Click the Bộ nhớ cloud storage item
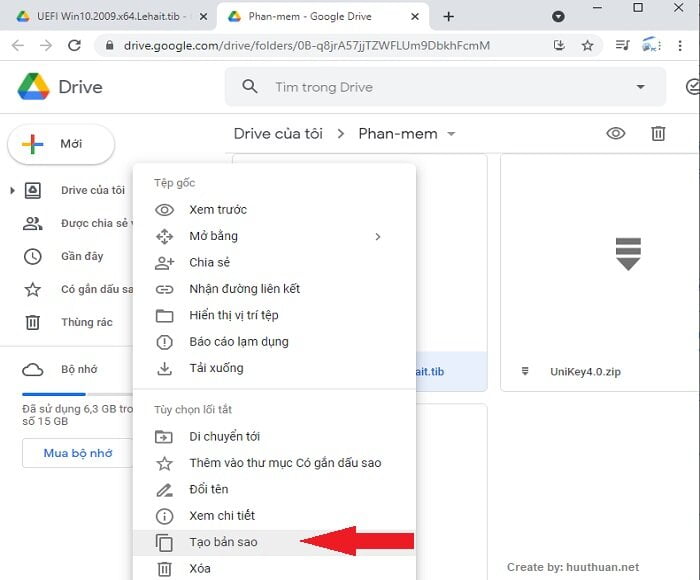The image size is (700, 580). click(x=80, y=369)
